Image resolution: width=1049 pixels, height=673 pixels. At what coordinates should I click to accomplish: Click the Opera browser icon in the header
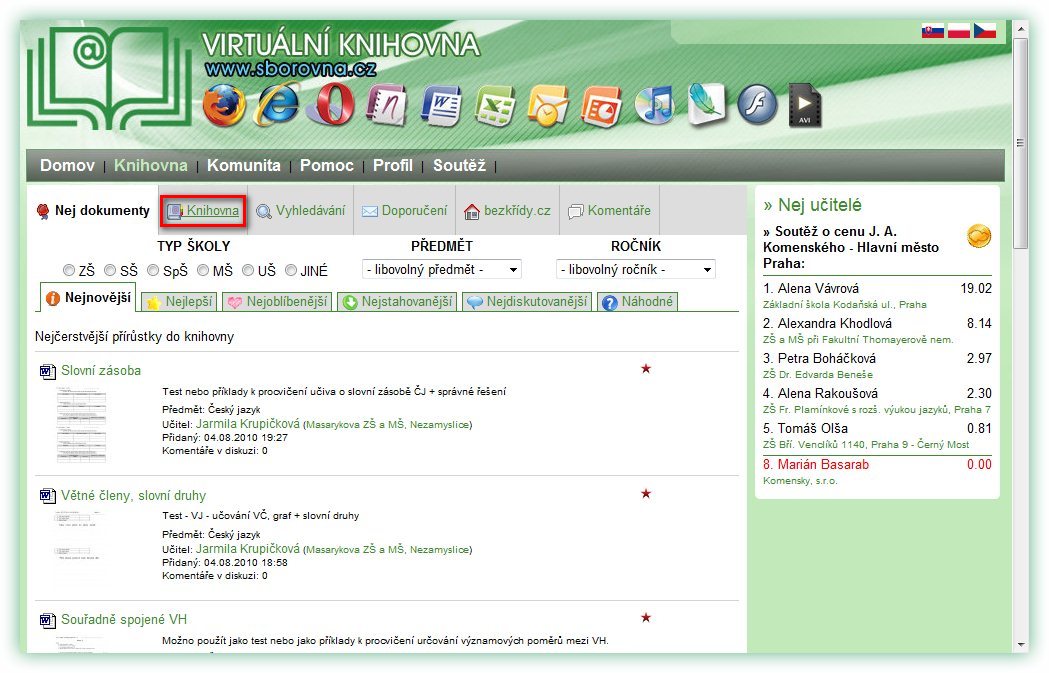pos(330,104)
